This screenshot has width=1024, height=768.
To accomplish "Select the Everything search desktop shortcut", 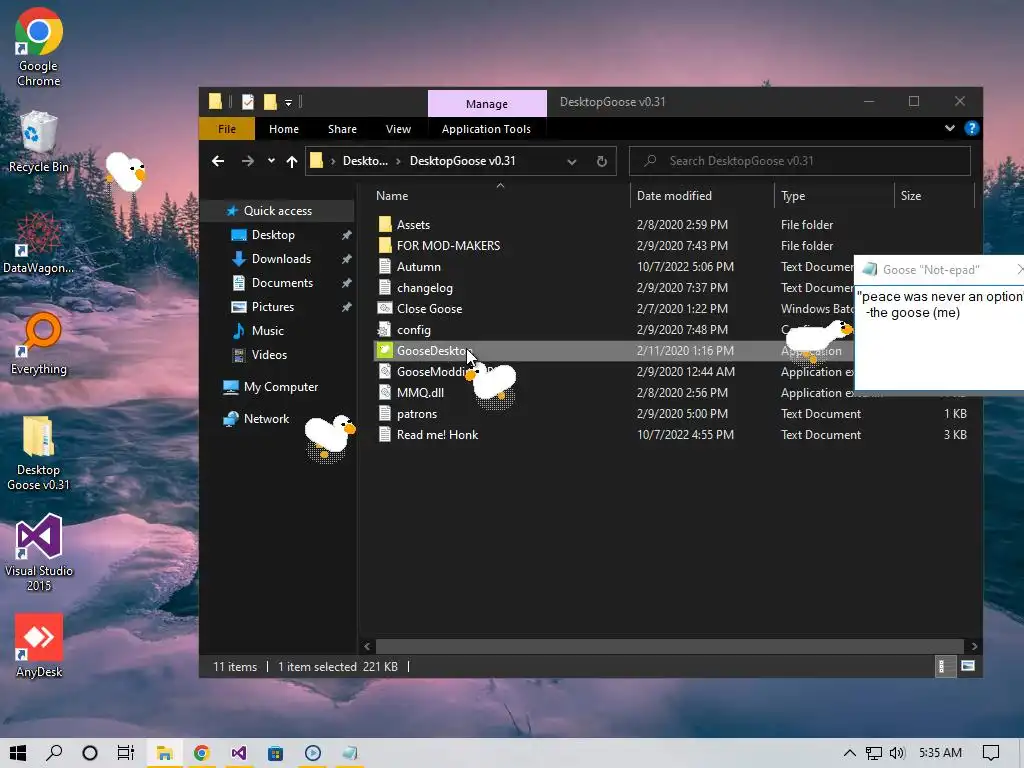I will (39, 344).
